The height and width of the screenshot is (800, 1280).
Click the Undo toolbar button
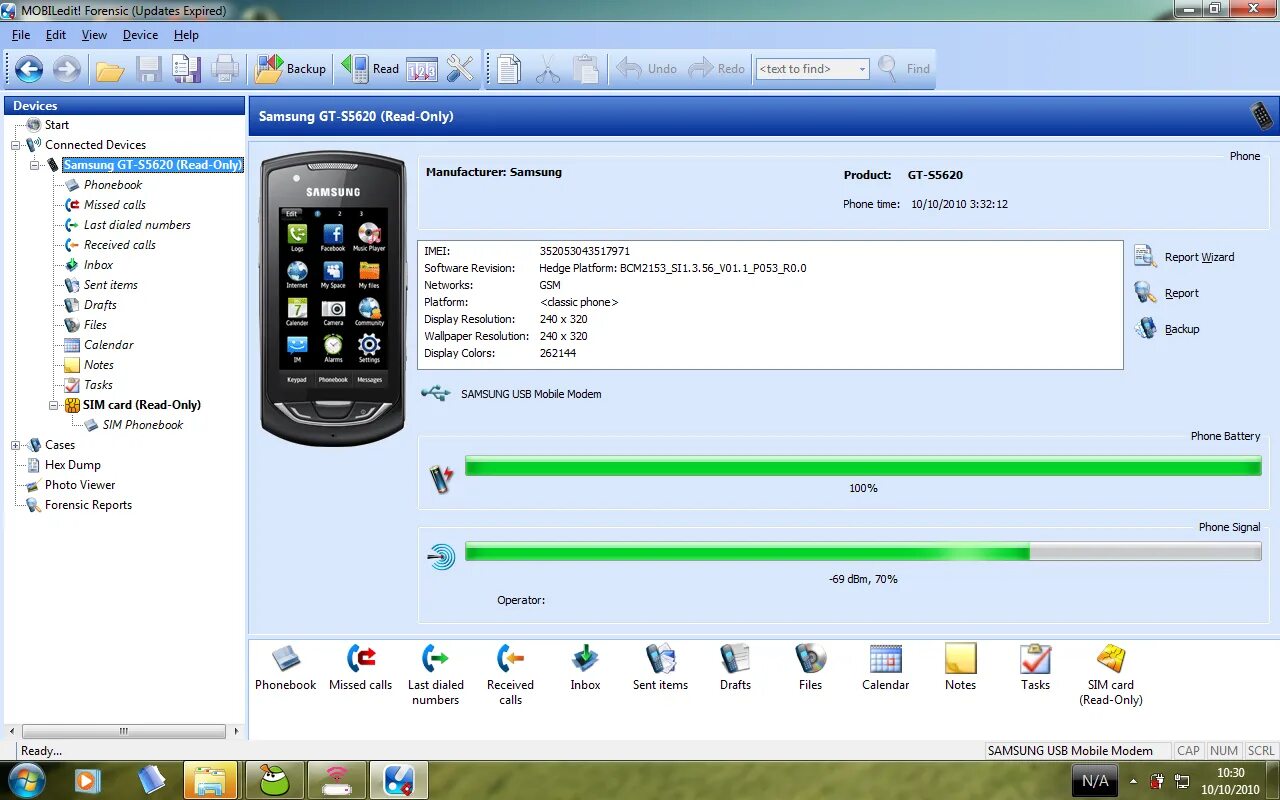647,69
